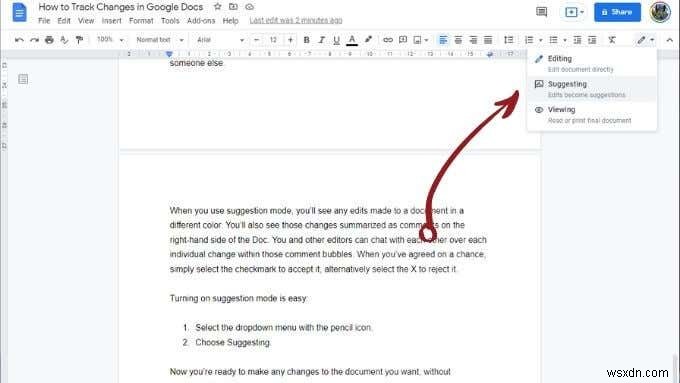Viewport: 680px width, 383px height.
Task: Print the document
Action: 49,40
